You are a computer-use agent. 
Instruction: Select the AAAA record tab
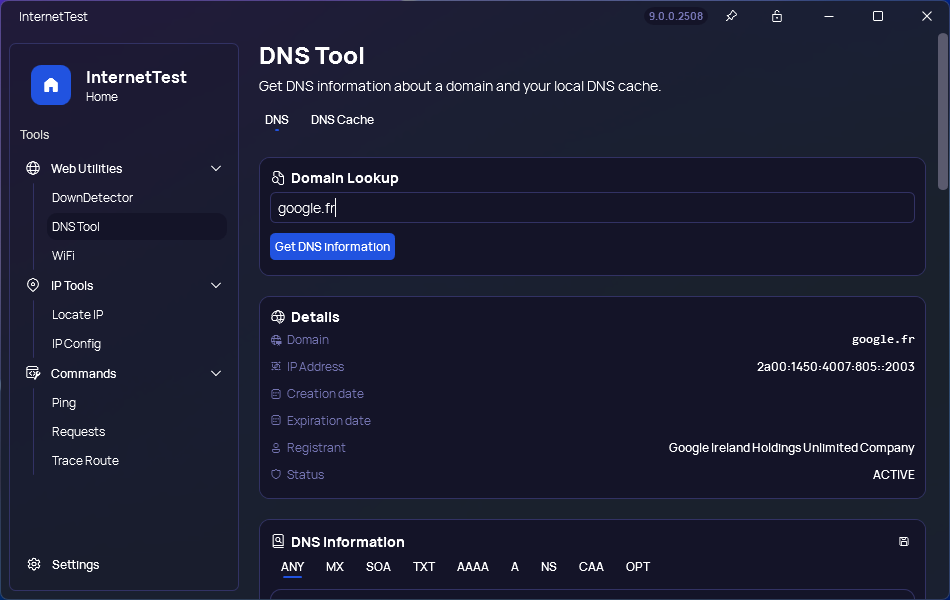pyautogui.click(x=473, y=567)
